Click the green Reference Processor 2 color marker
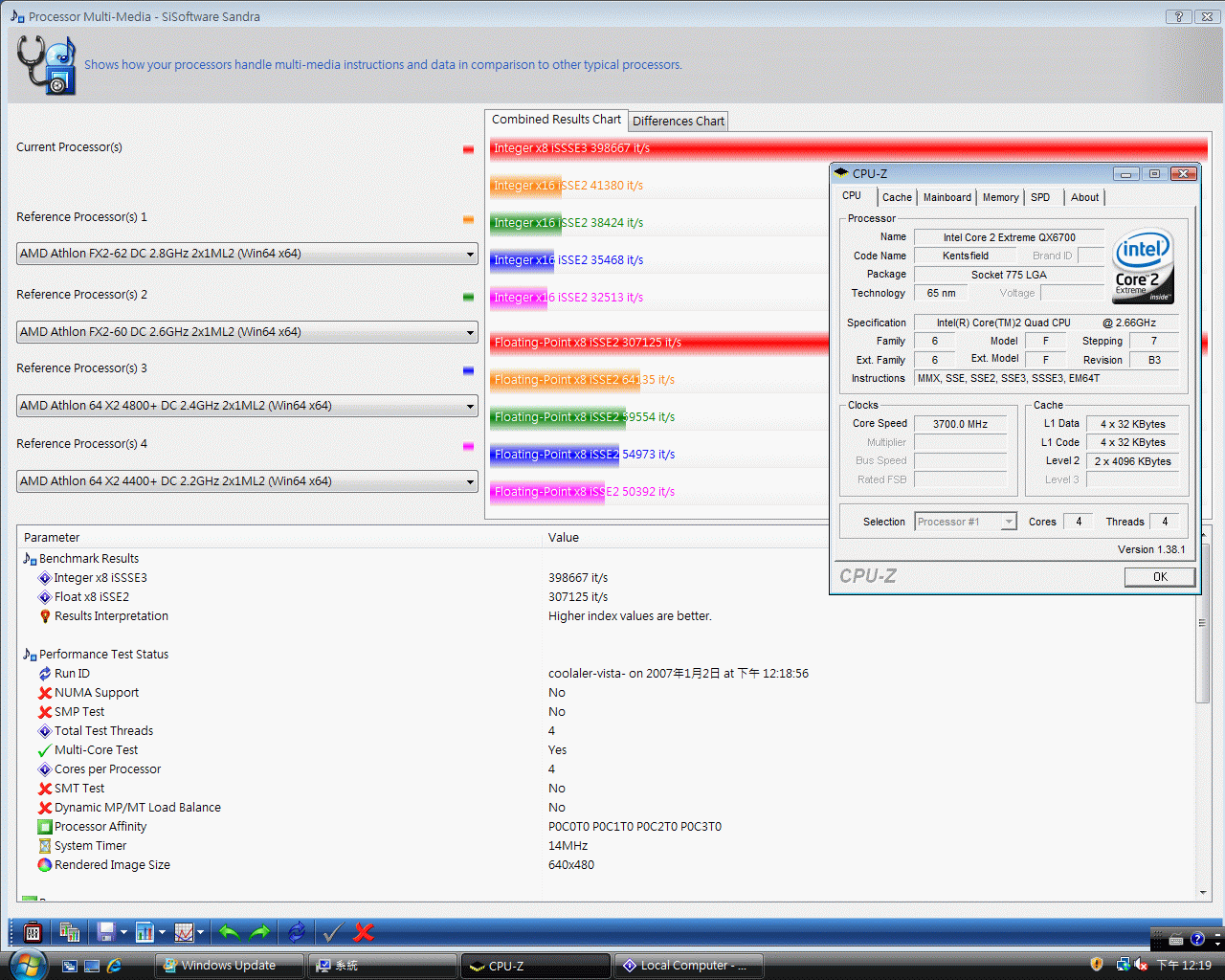 point(468,297)
